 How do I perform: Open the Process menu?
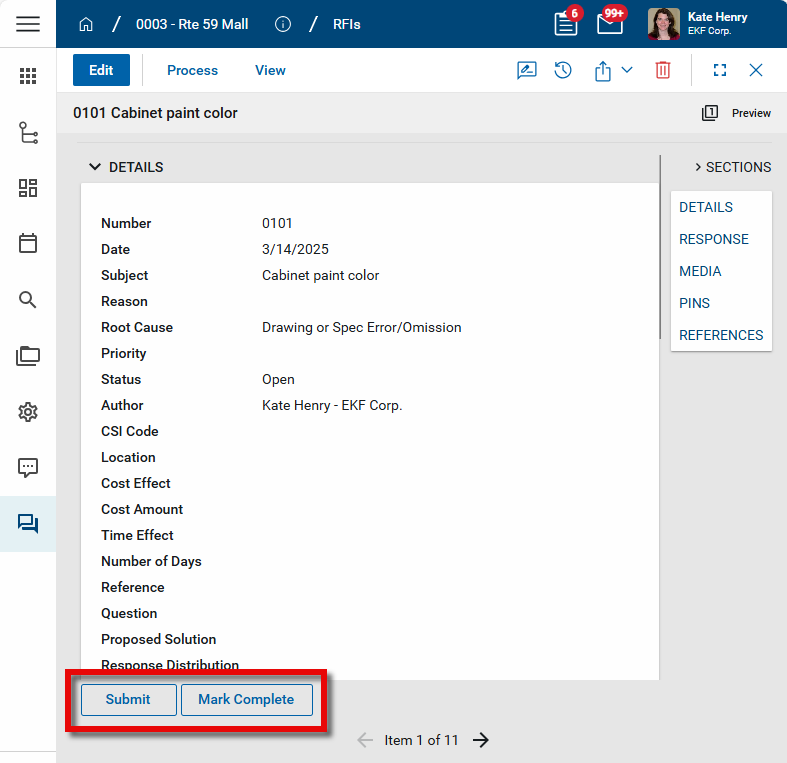point(192,70)
